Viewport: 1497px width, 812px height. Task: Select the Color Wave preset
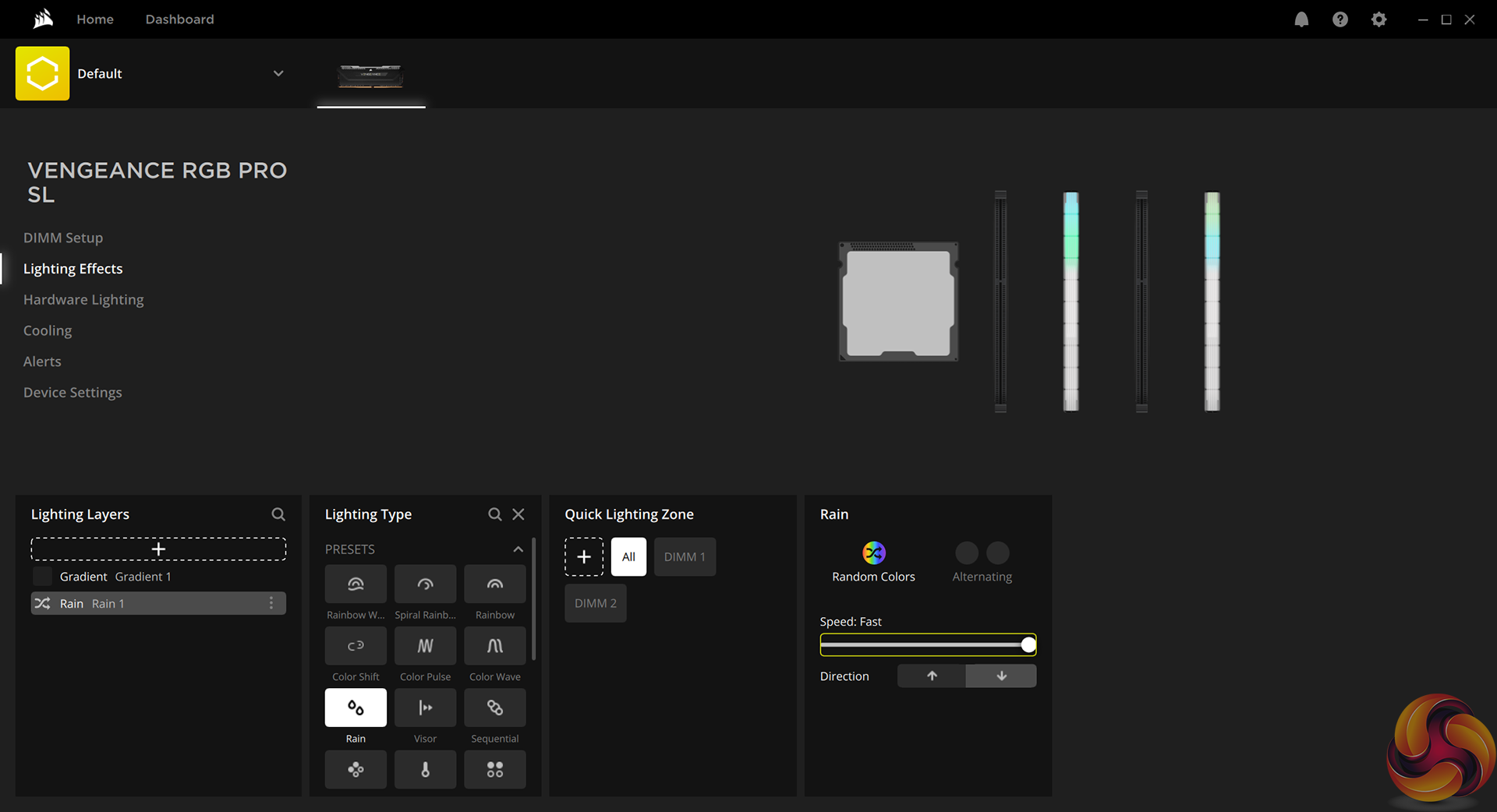[494, 646]
